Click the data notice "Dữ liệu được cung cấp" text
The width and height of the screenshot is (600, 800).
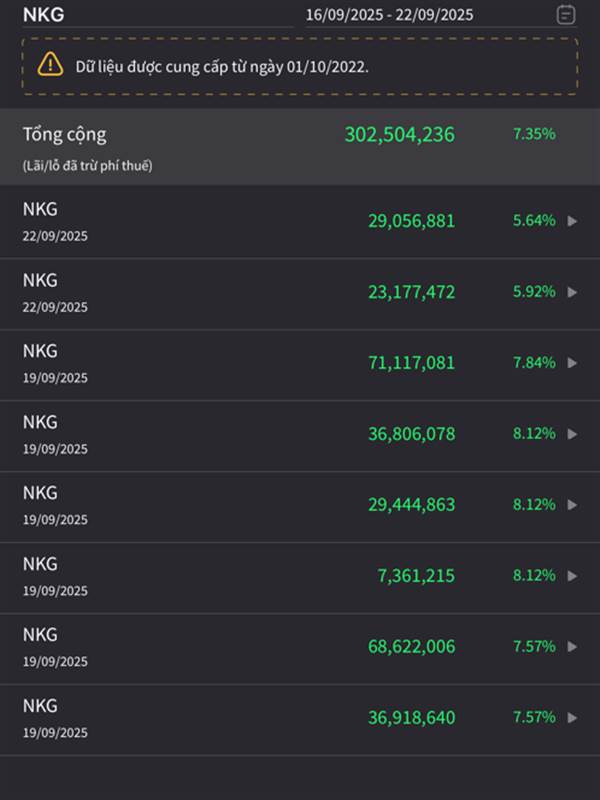click(x=222, y=66)
